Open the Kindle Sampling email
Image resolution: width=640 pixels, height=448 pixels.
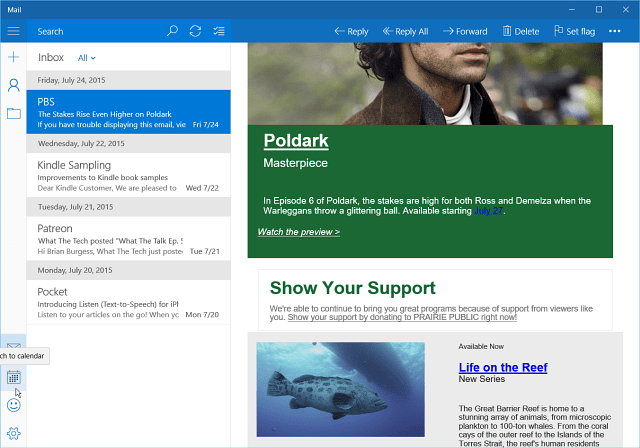129,175
